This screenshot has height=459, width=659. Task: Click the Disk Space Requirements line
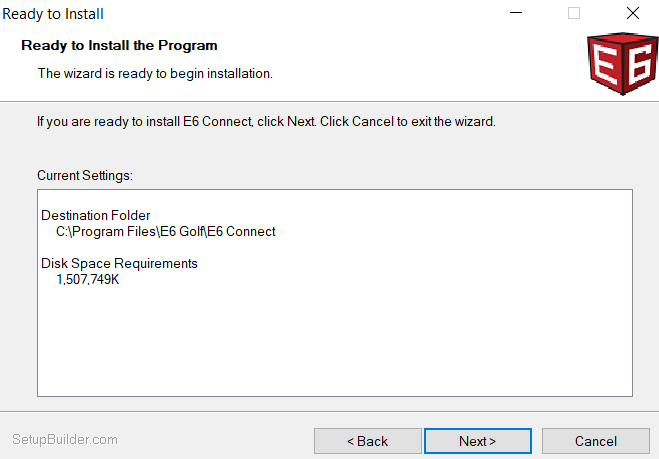point(119,263)
